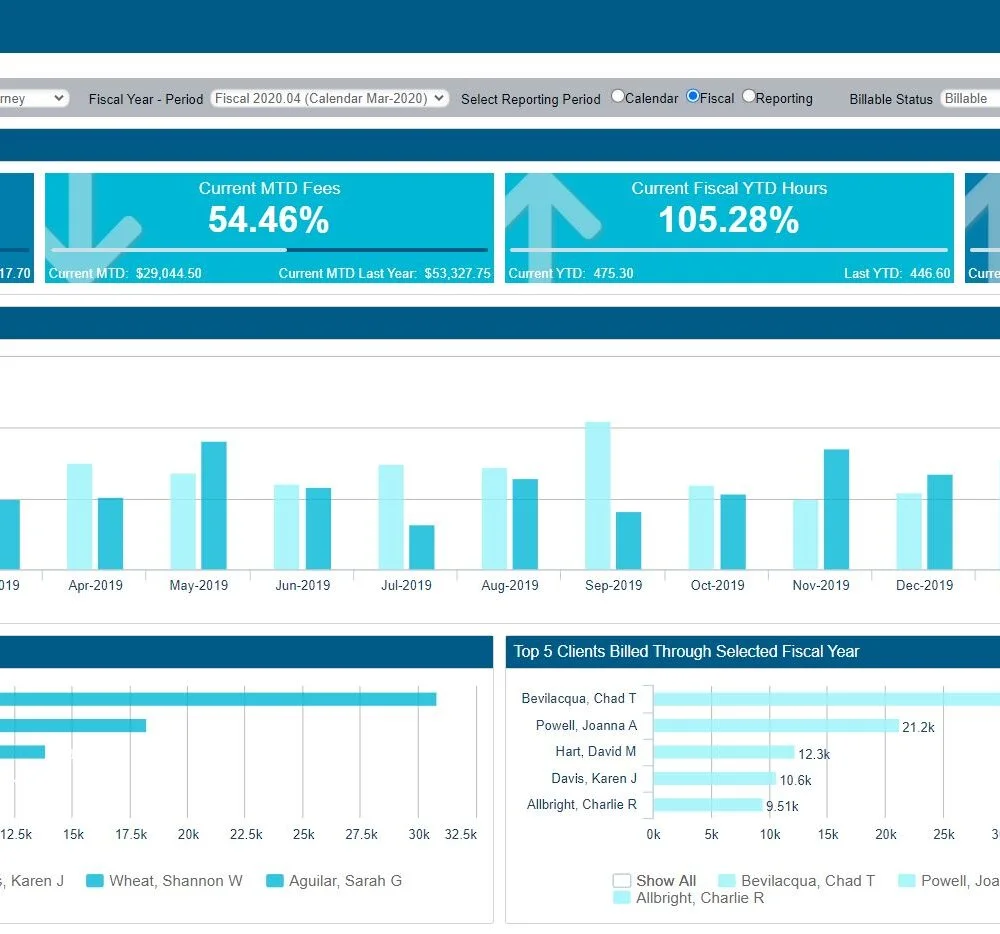Click Powell, Joanna A 21.2k bar

776,726
